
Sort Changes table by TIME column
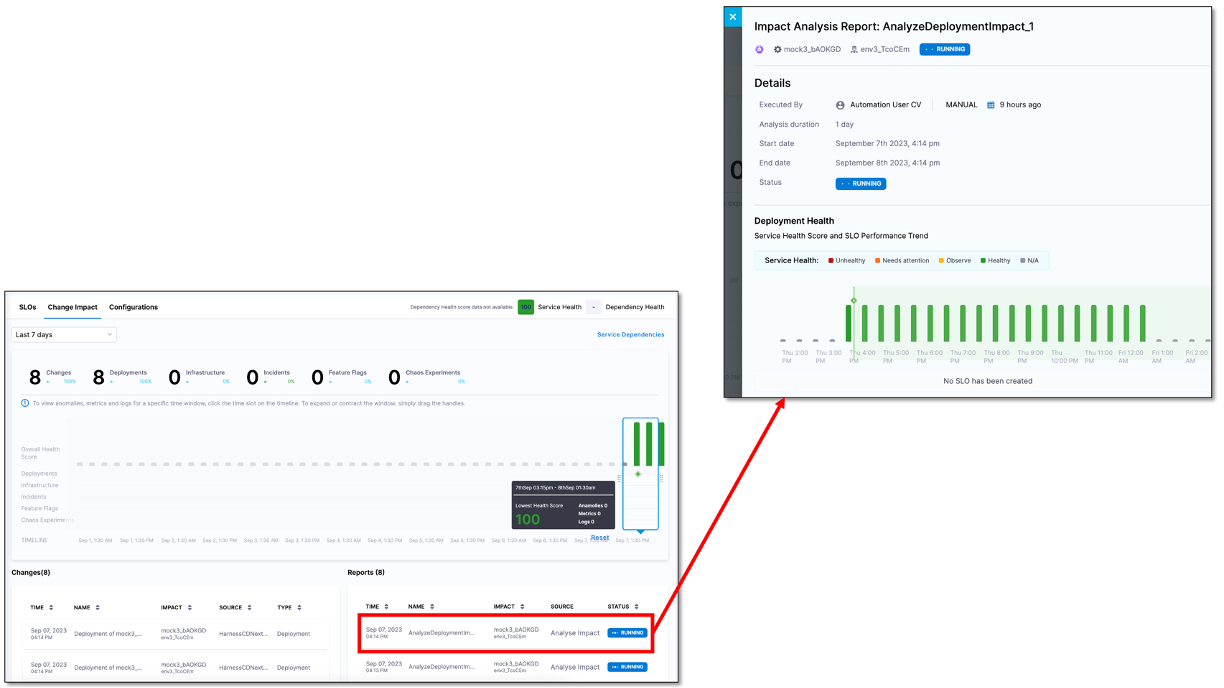tap(50, 607)
